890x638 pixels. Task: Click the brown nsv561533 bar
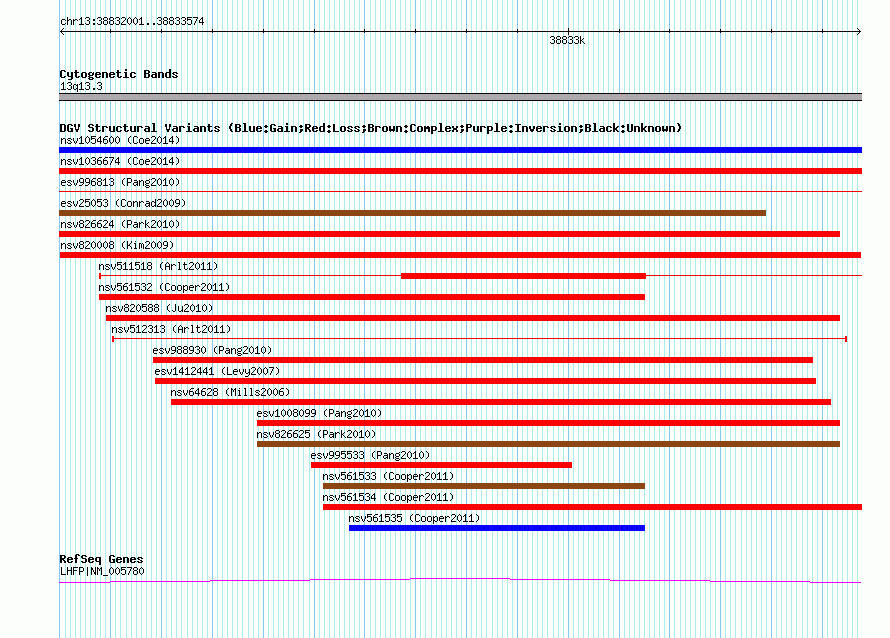click(484, 486)
